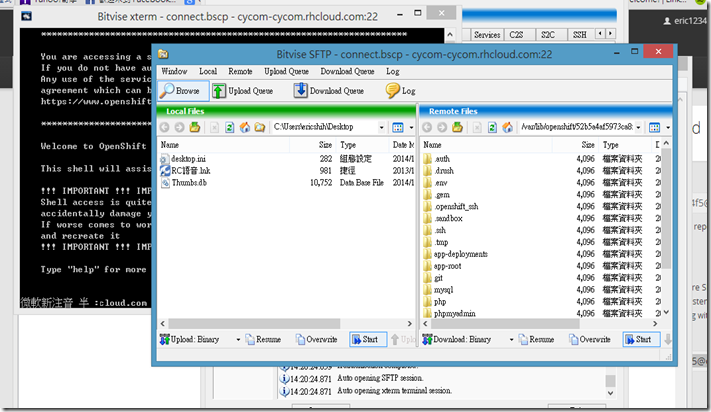Select the phpmyadmin remote folder
Screen dimensions: 711x412
[454, 314]
